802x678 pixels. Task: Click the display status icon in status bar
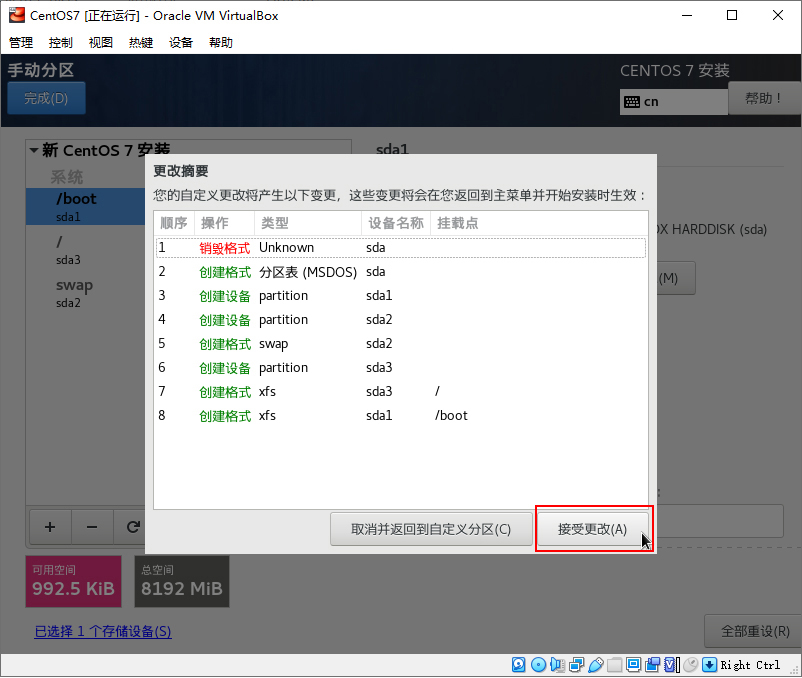pos(633,664)
